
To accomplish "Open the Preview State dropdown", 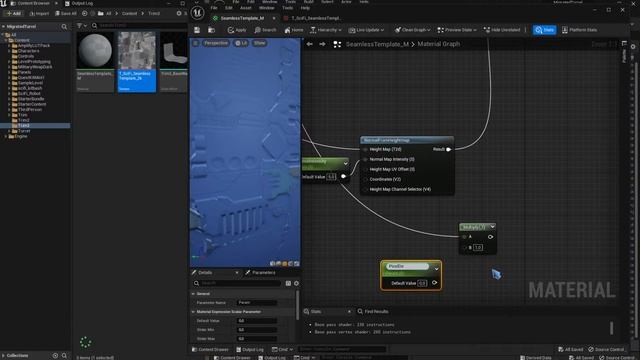I will point(457,30).
